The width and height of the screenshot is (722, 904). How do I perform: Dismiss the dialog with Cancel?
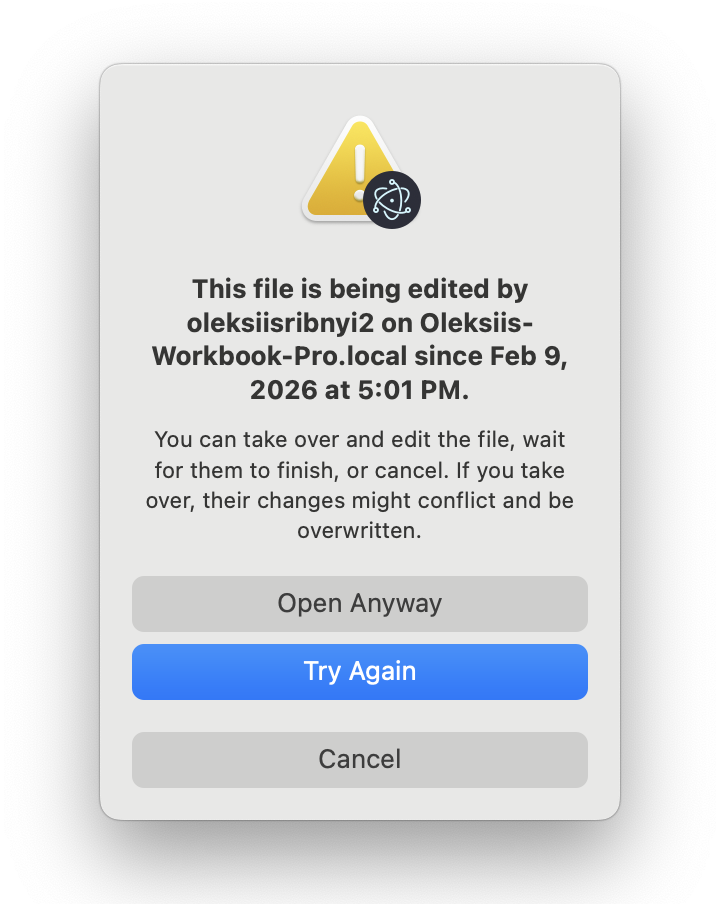point(360,759)
